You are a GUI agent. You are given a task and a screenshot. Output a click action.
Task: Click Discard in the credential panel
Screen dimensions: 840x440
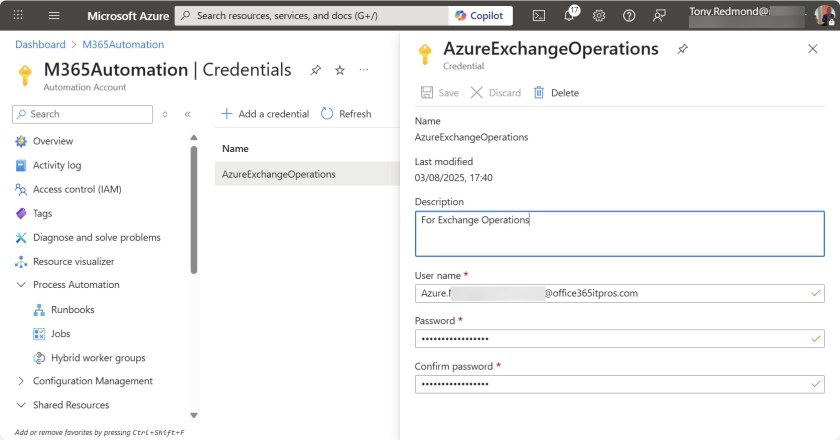pyautogui.click(x=496, y=93)
